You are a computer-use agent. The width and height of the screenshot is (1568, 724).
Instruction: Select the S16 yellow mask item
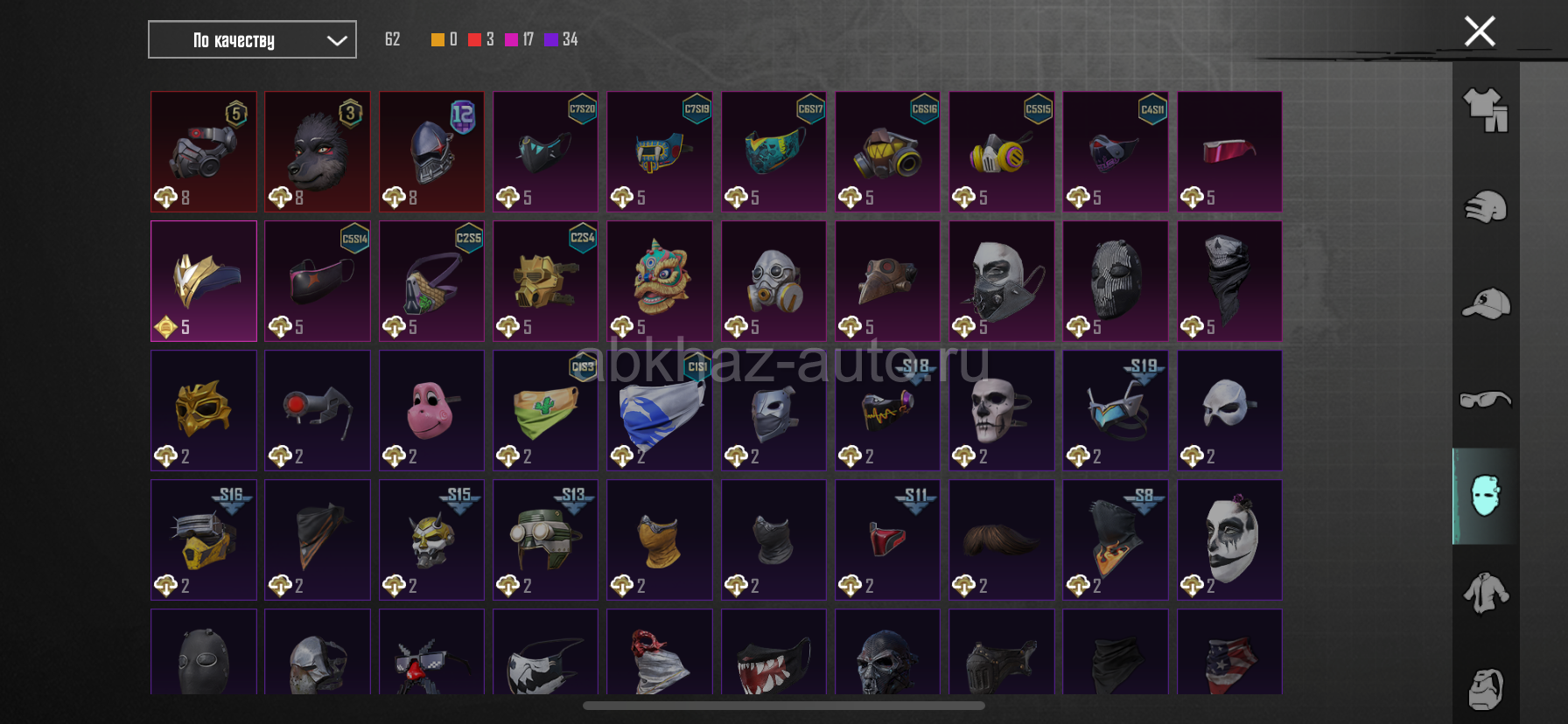(204, 540)
